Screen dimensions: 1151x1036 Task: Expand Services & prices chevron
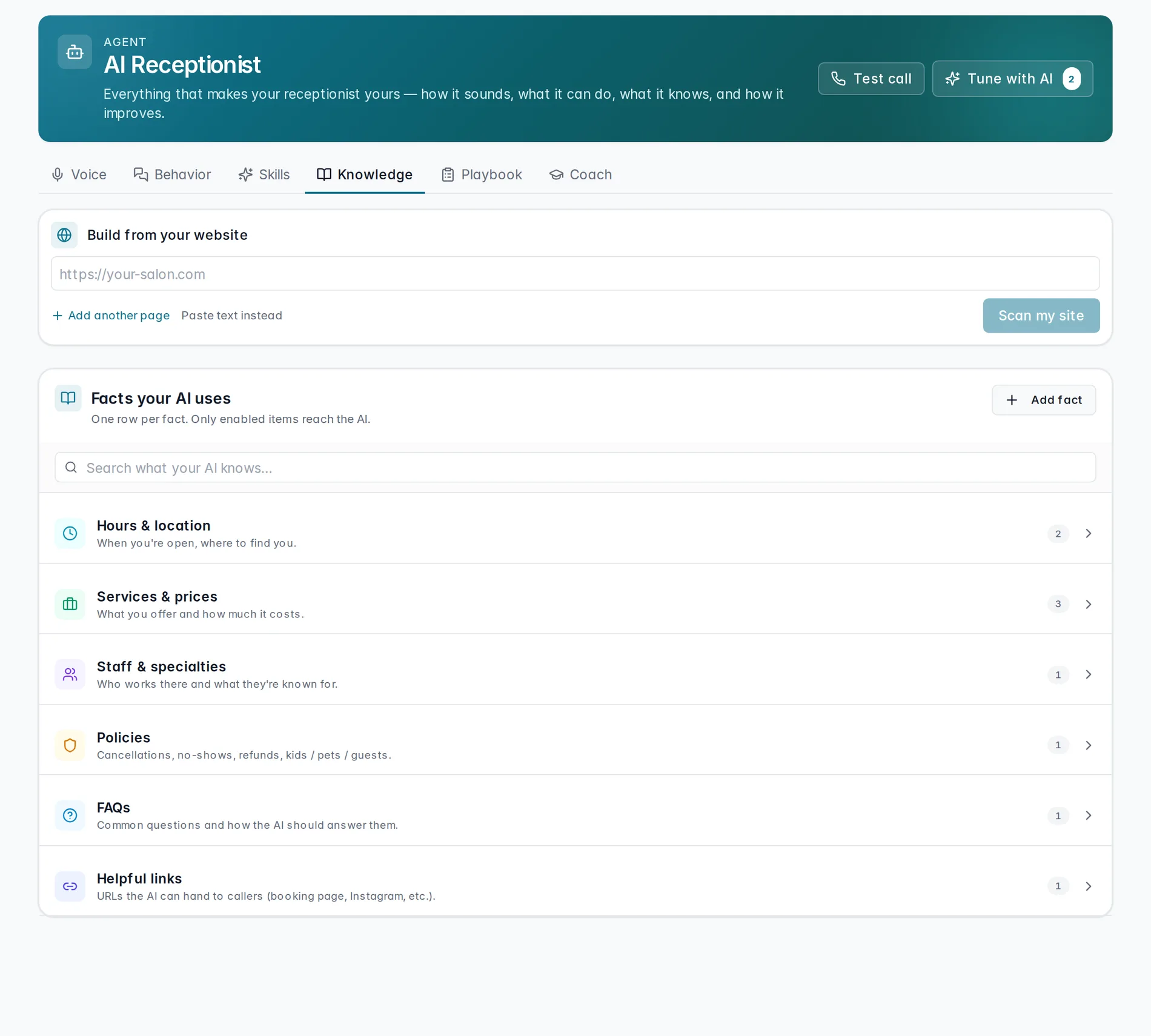[1089, 604]
